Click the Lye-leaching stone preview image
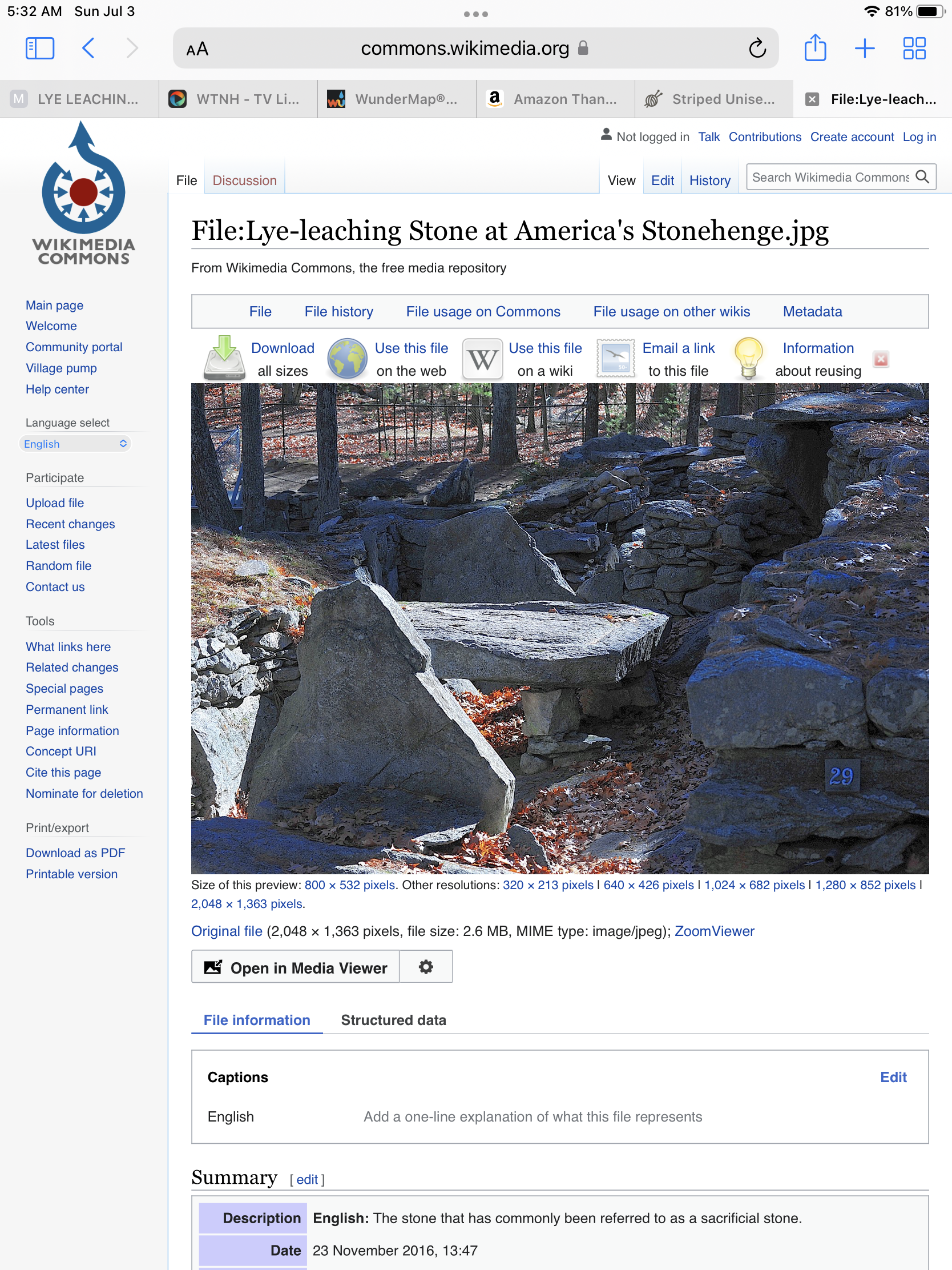Viewport: 952px width, 1270px height. tap(559, 629)
